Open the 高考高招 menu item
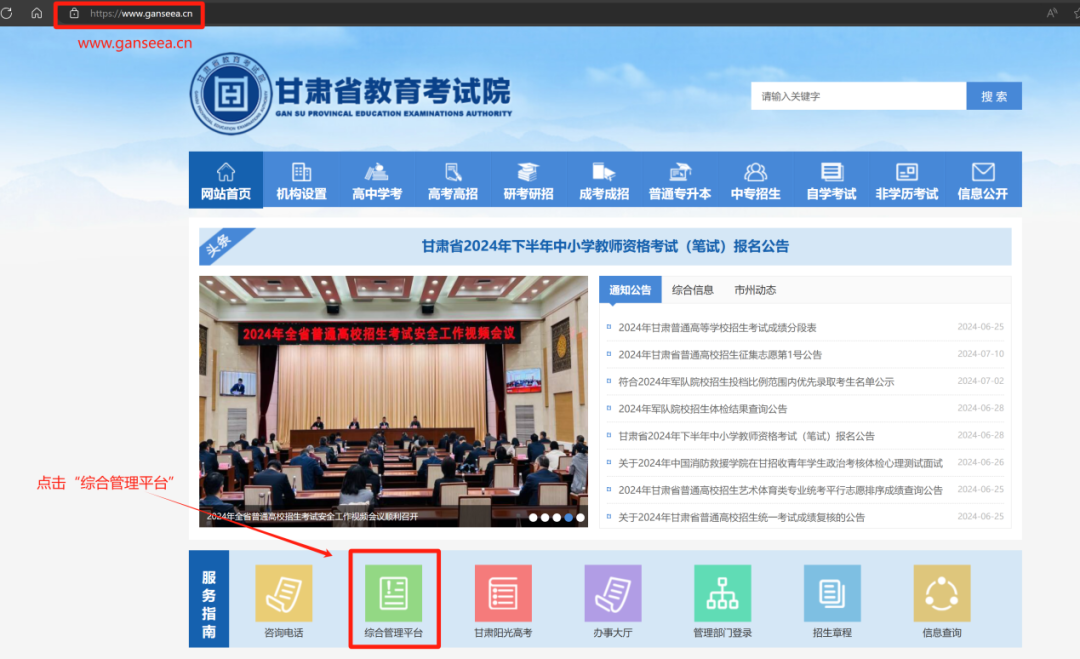Image resolution: width=1080 pixels, height=659 pixels. [452, 179]
